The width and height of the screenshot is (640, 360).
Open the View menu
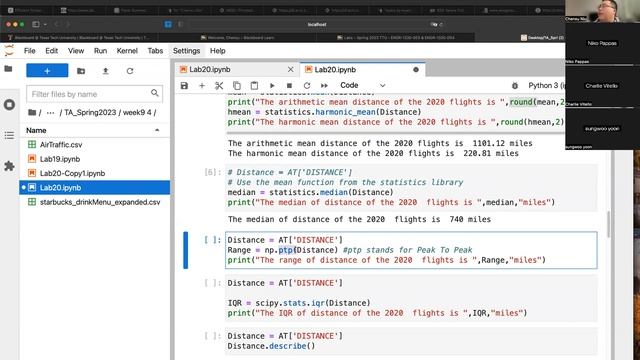(x=76, y=51)
